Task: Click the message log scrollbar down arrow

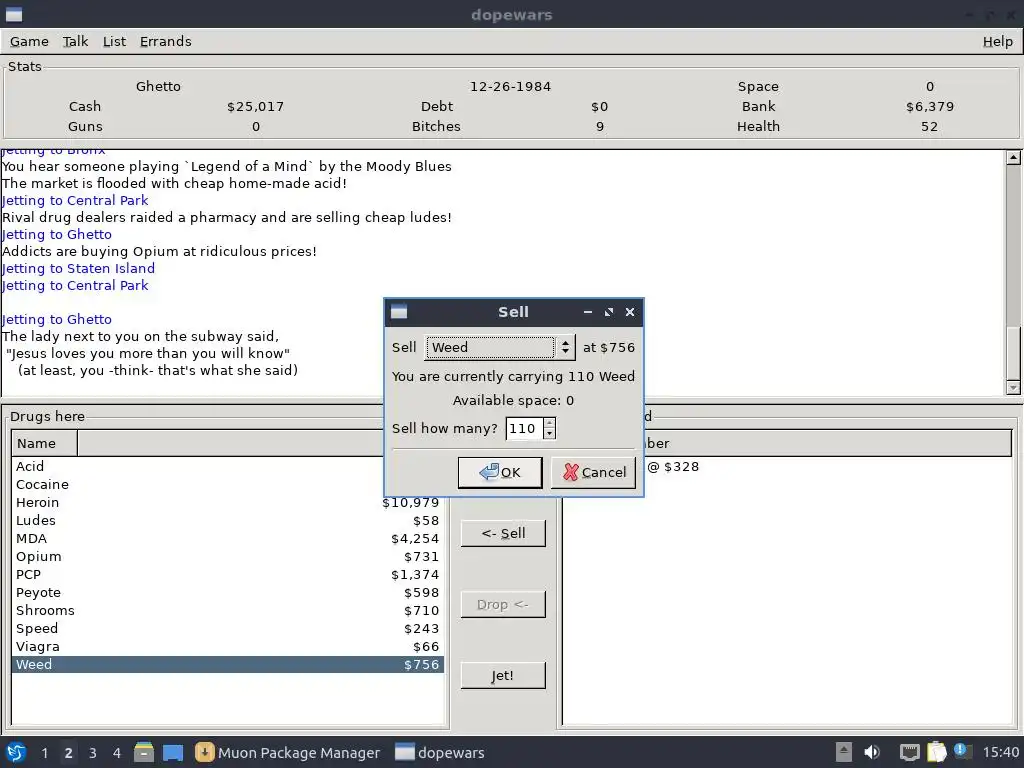Action: [x=1013, y=388]
